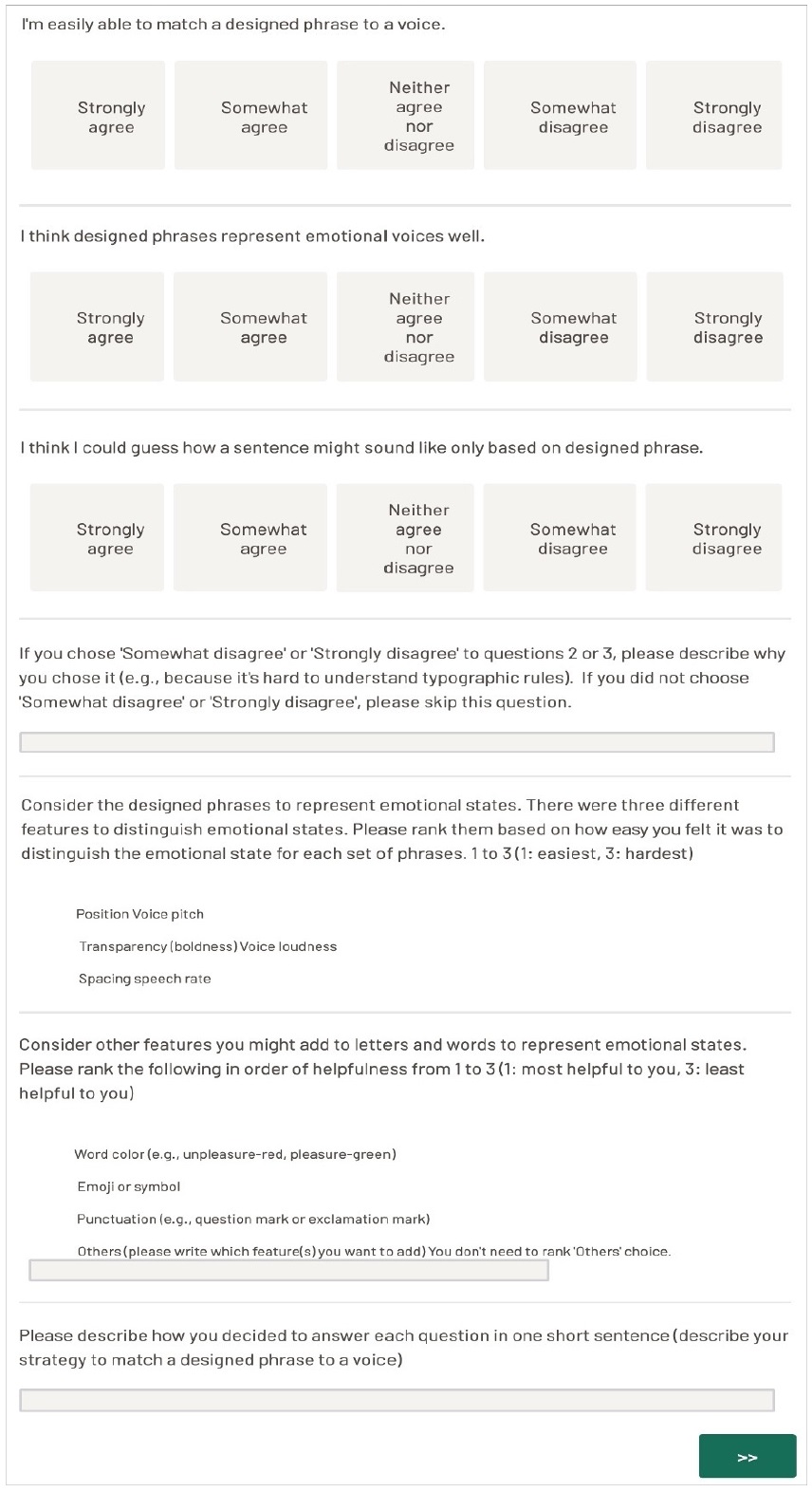This screenshot has height=1492, width=812.
Task: Click the text field explaining your disagree choice
Action: point(397,742)
